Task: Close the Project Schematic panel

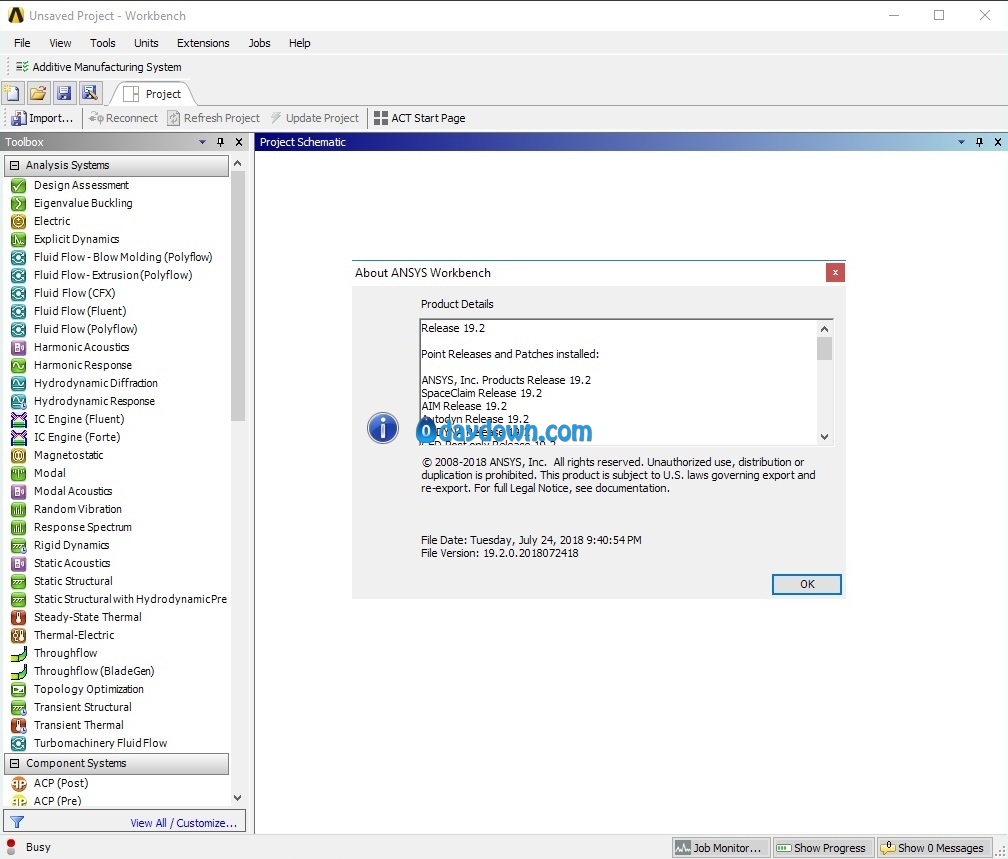Action: point(998,142)
